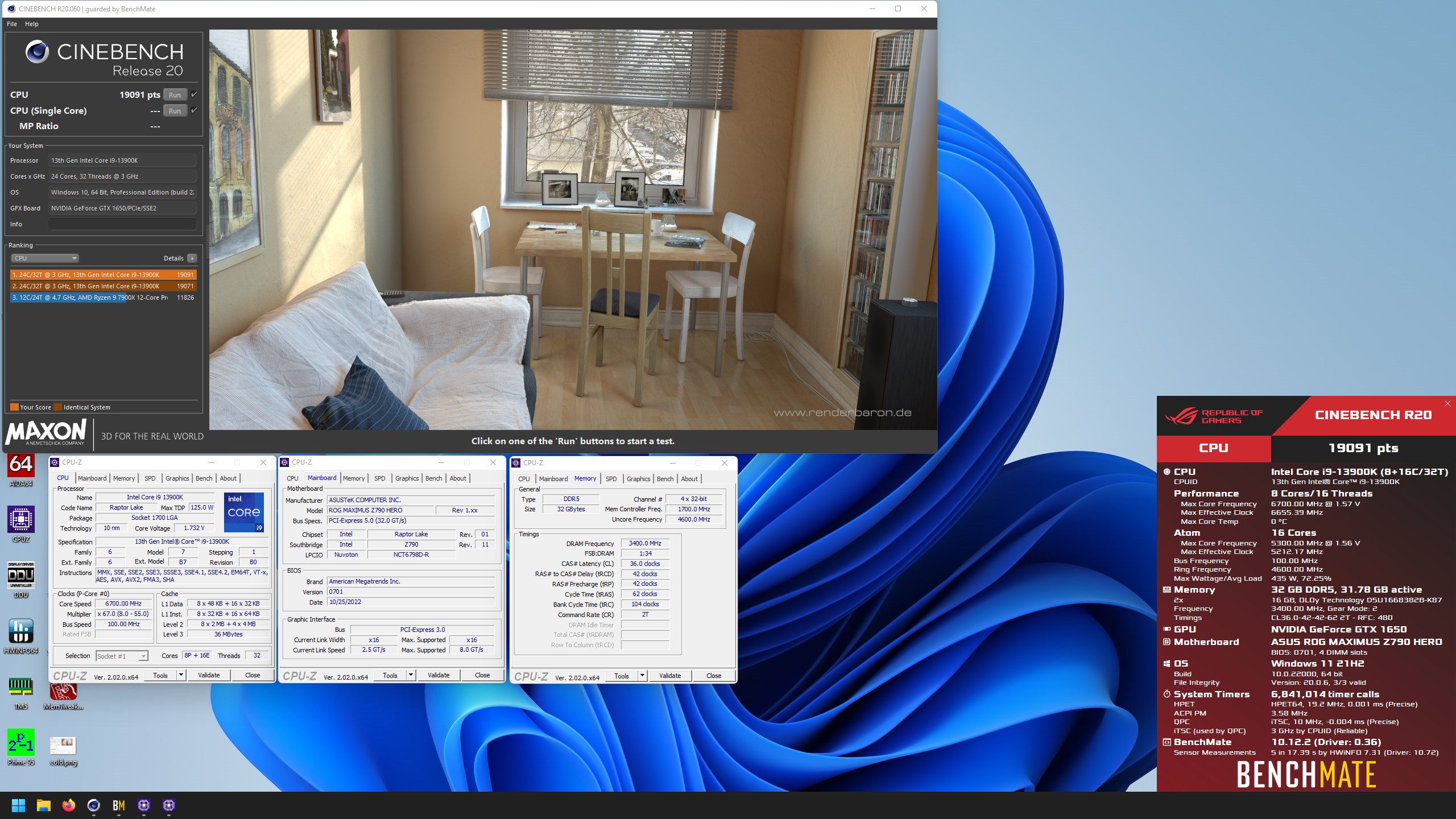This screenshot has width=1456, height=819.
Task: Select AMD Ryzen 9 7900X ranking entry
Action: pos(103,297)
